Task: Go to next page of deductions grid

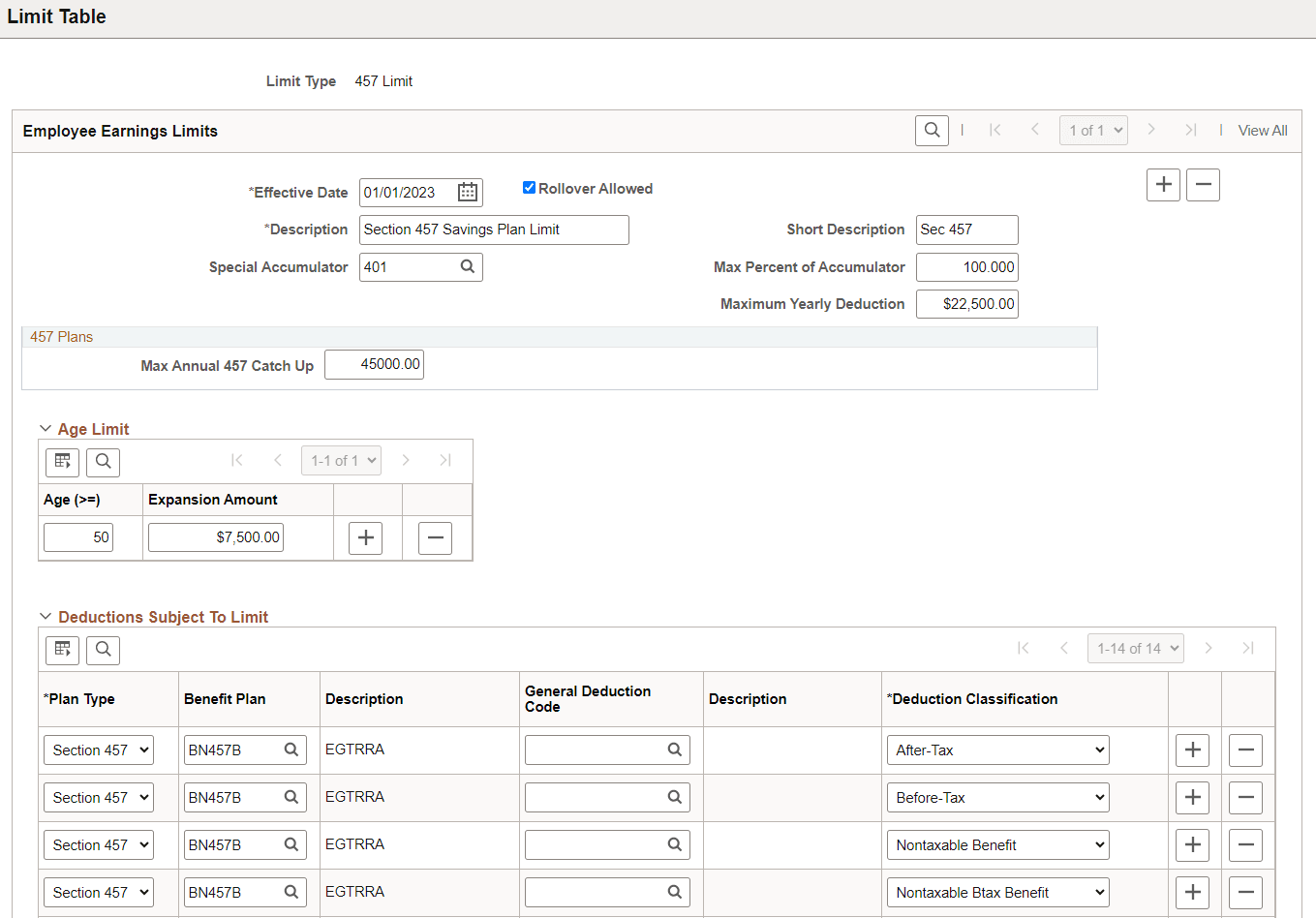Action: tap(1209, 648)
